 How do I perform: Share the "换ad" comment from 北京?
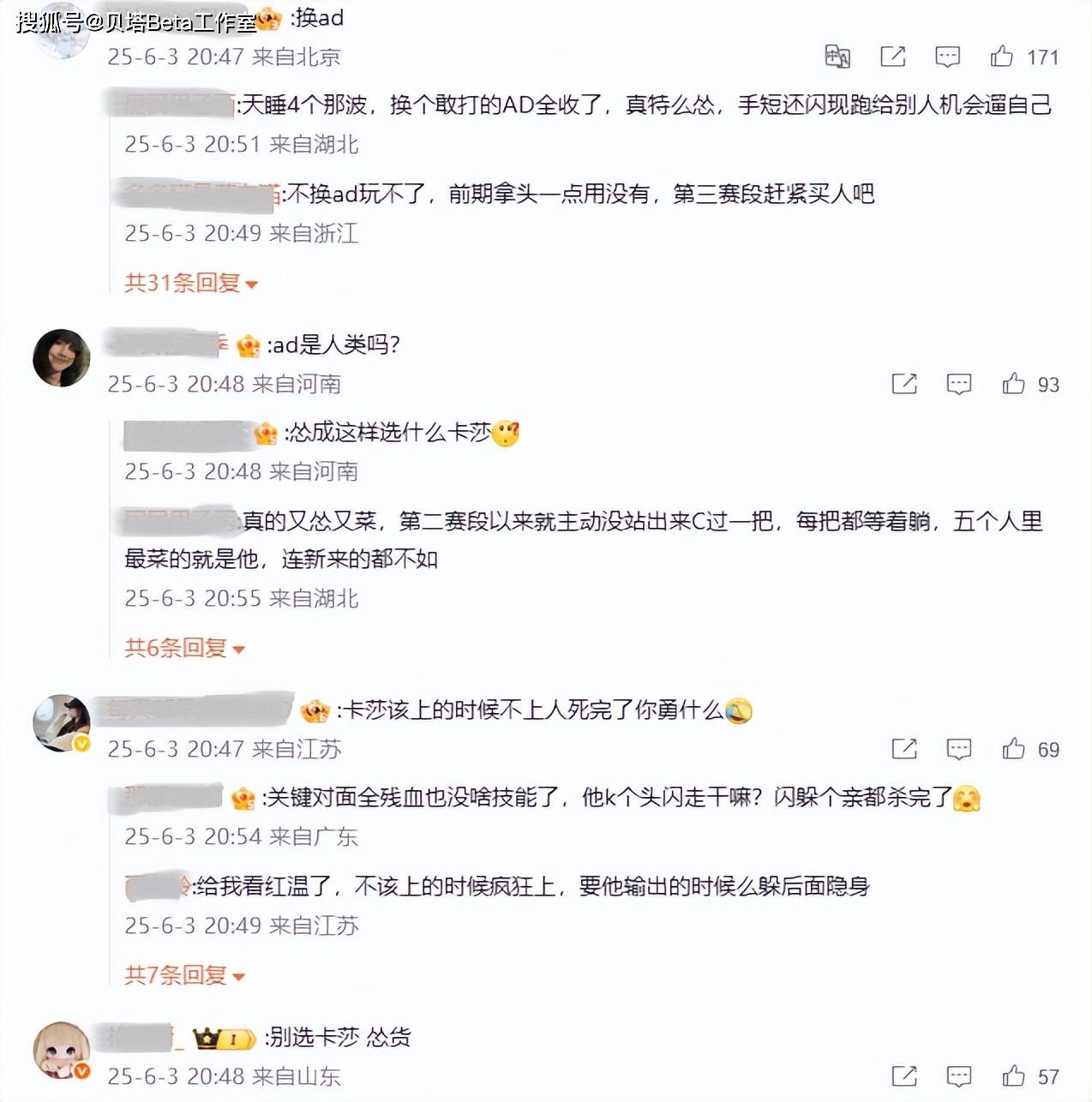[892, 57]
